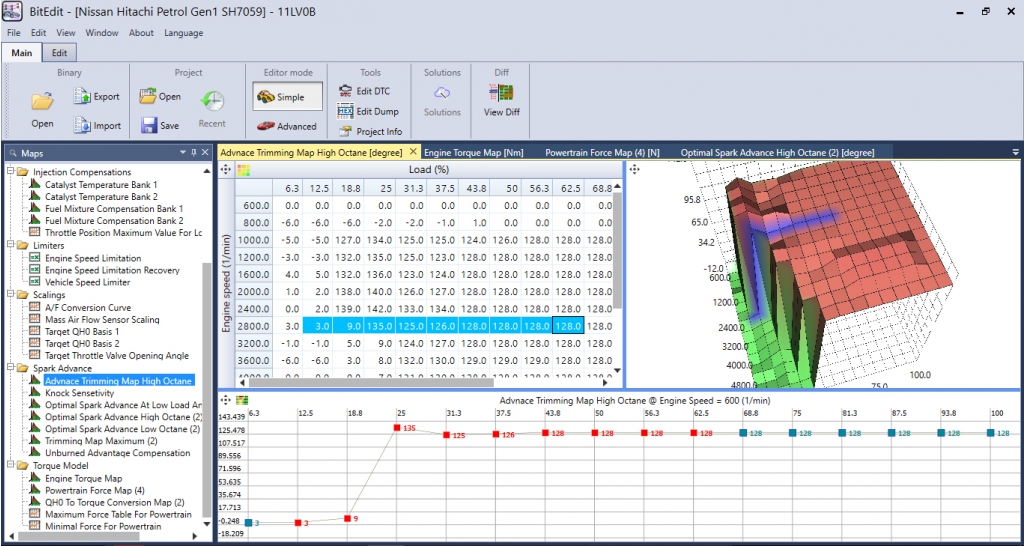Collapse the Limiters folder

(x=10, y=245)
